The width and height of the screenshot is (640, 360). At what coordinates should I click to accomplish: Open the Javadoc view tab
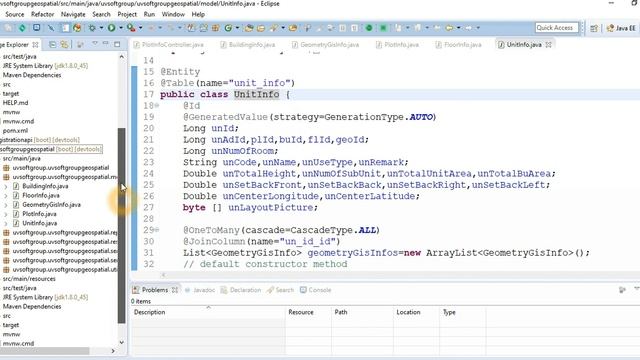pos(200,290)
